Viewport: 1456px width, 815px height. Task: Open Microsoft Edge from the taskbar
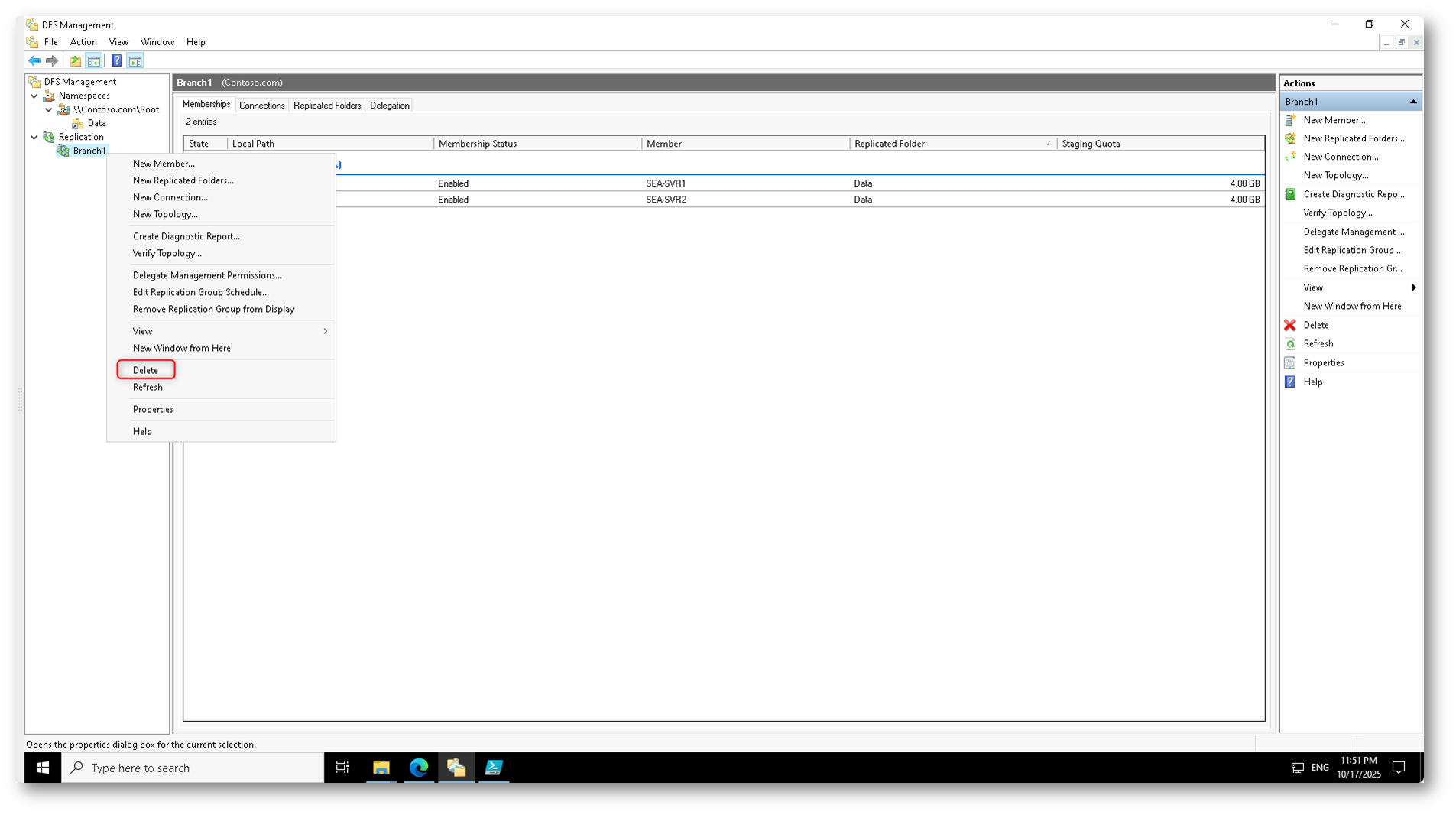point(418,768)
